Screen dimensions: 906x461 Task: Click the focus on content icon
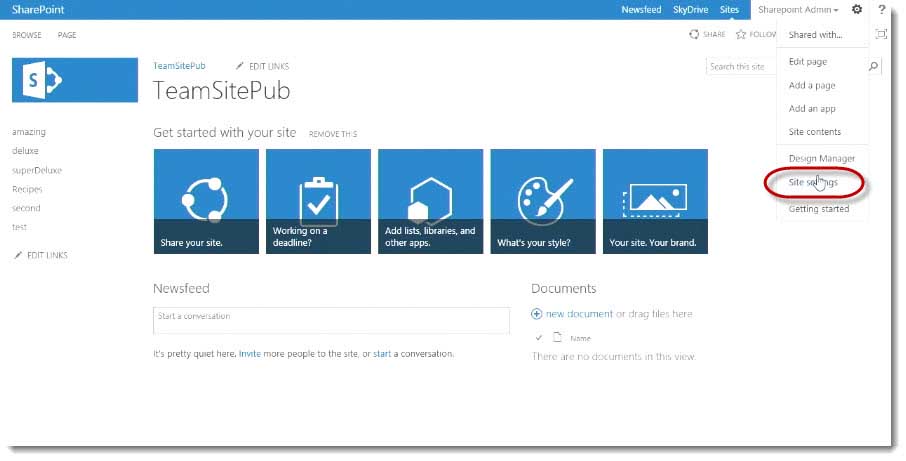[x=881, y=34]
